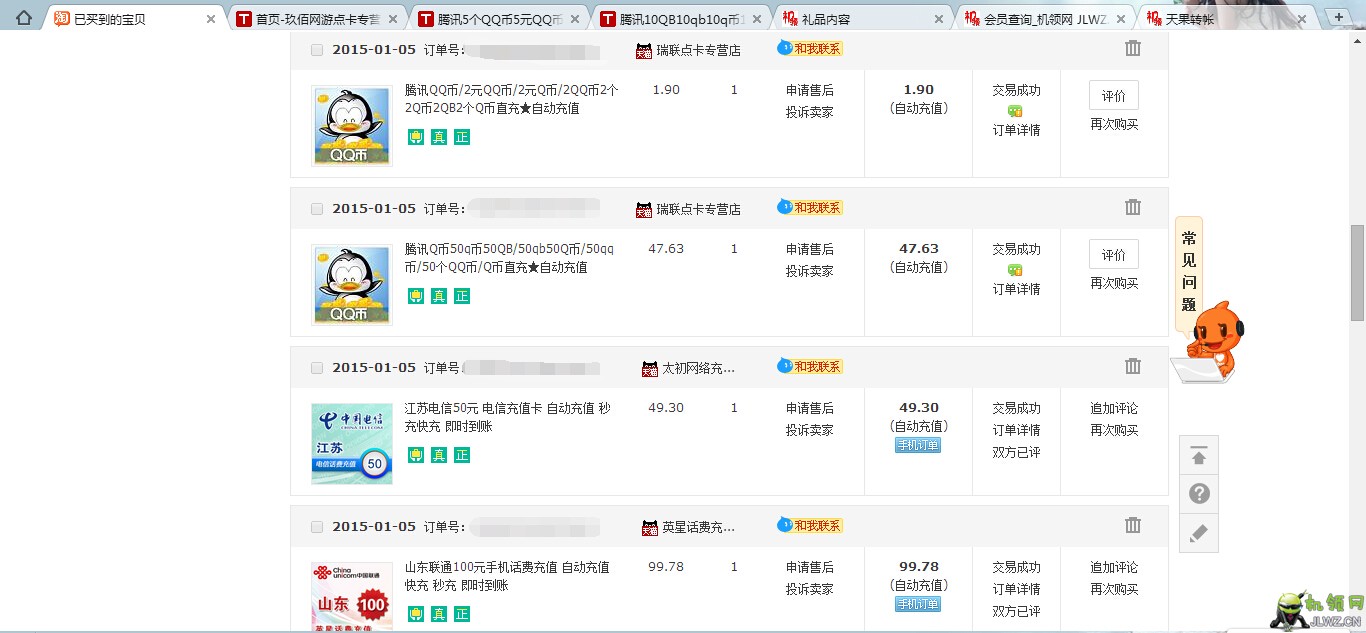Open 瑞联点卡专营店 shop on the 47.63 order

[x=698, y=209]
